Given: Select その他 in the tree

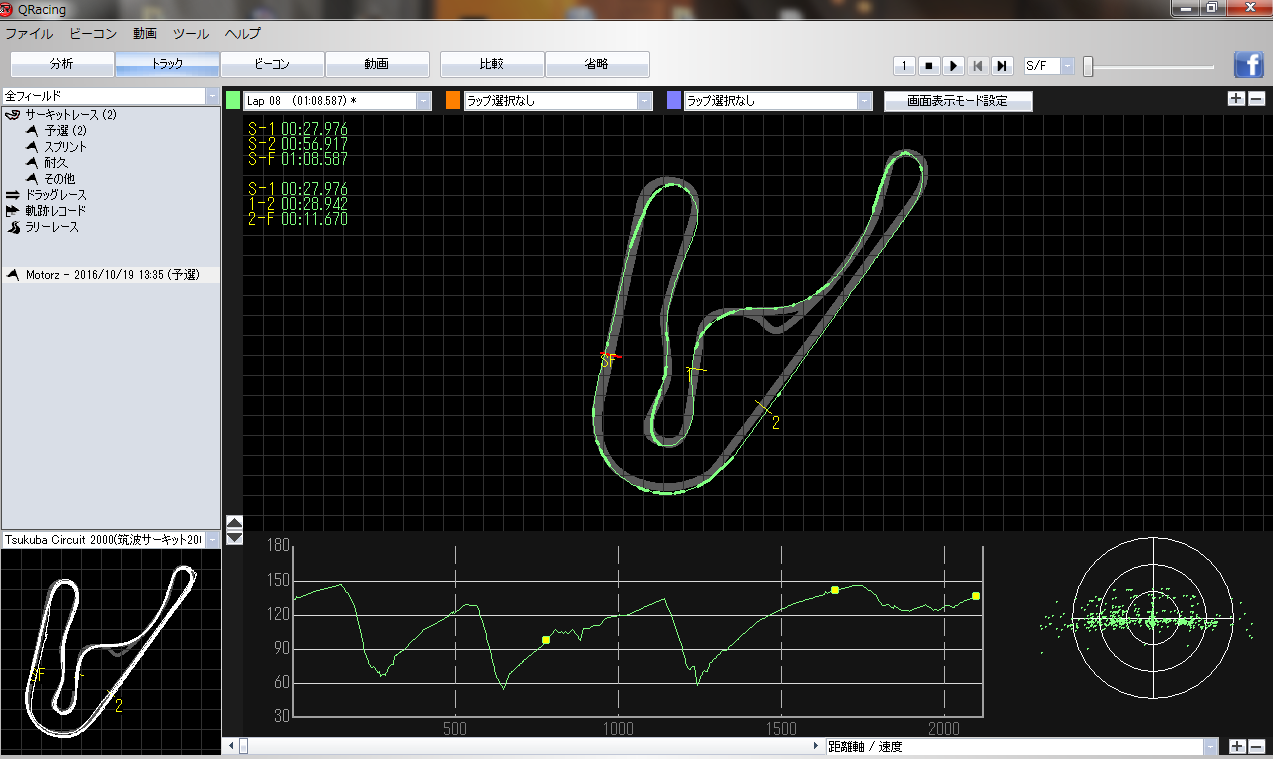Looking at the screenshot, I should [60, 179].
